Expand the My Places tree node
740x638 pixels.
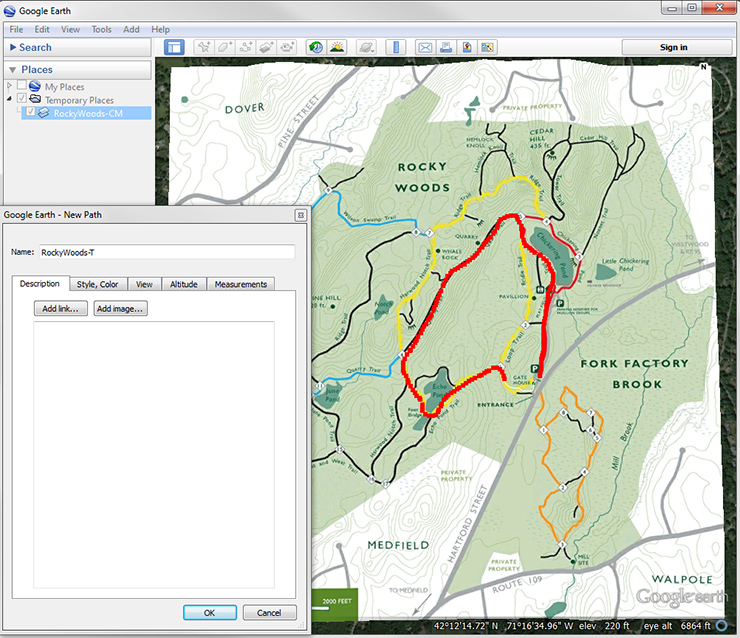[9, 87]
